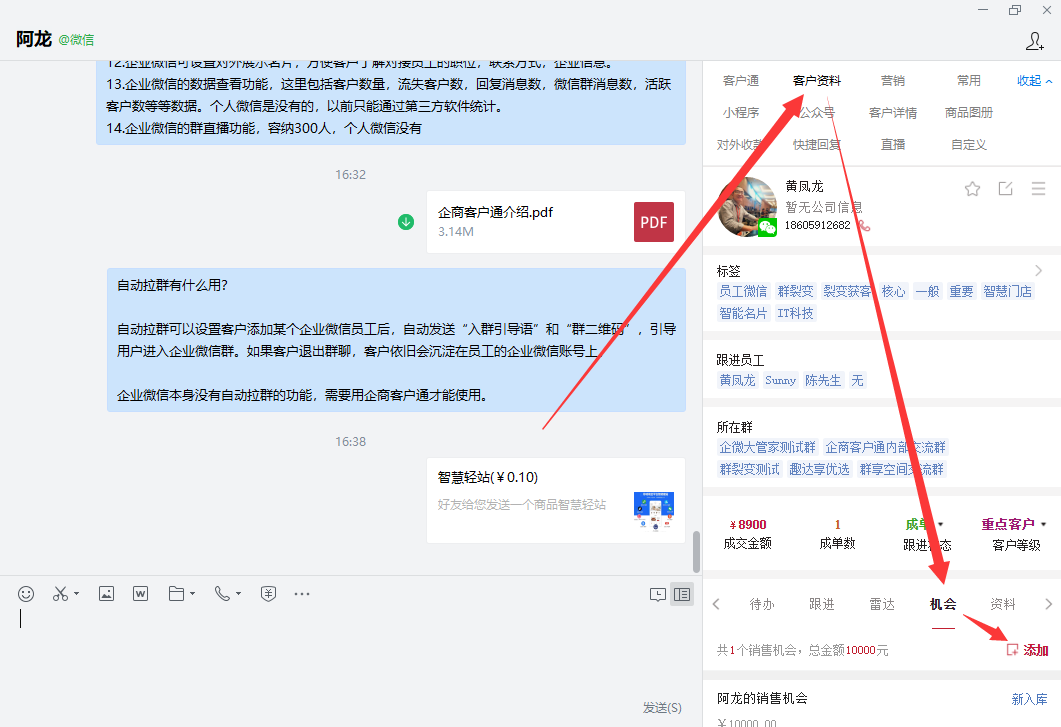Screen dimensions: 1061x727
Task: Open the chat history clock icon
Action: pyautogui.click(x=658, y=594)
